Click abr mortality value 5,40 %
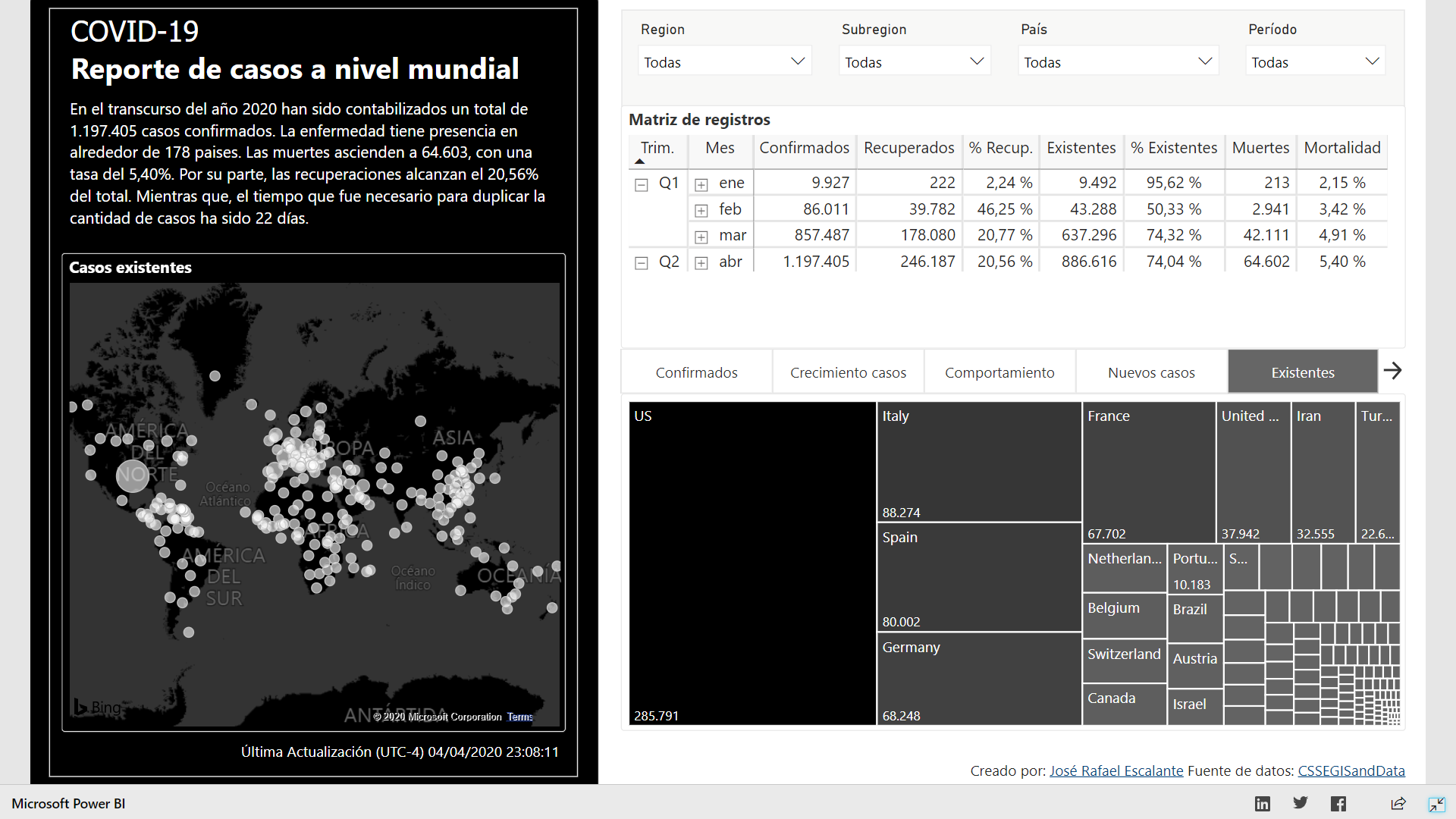 (1342, 262)
